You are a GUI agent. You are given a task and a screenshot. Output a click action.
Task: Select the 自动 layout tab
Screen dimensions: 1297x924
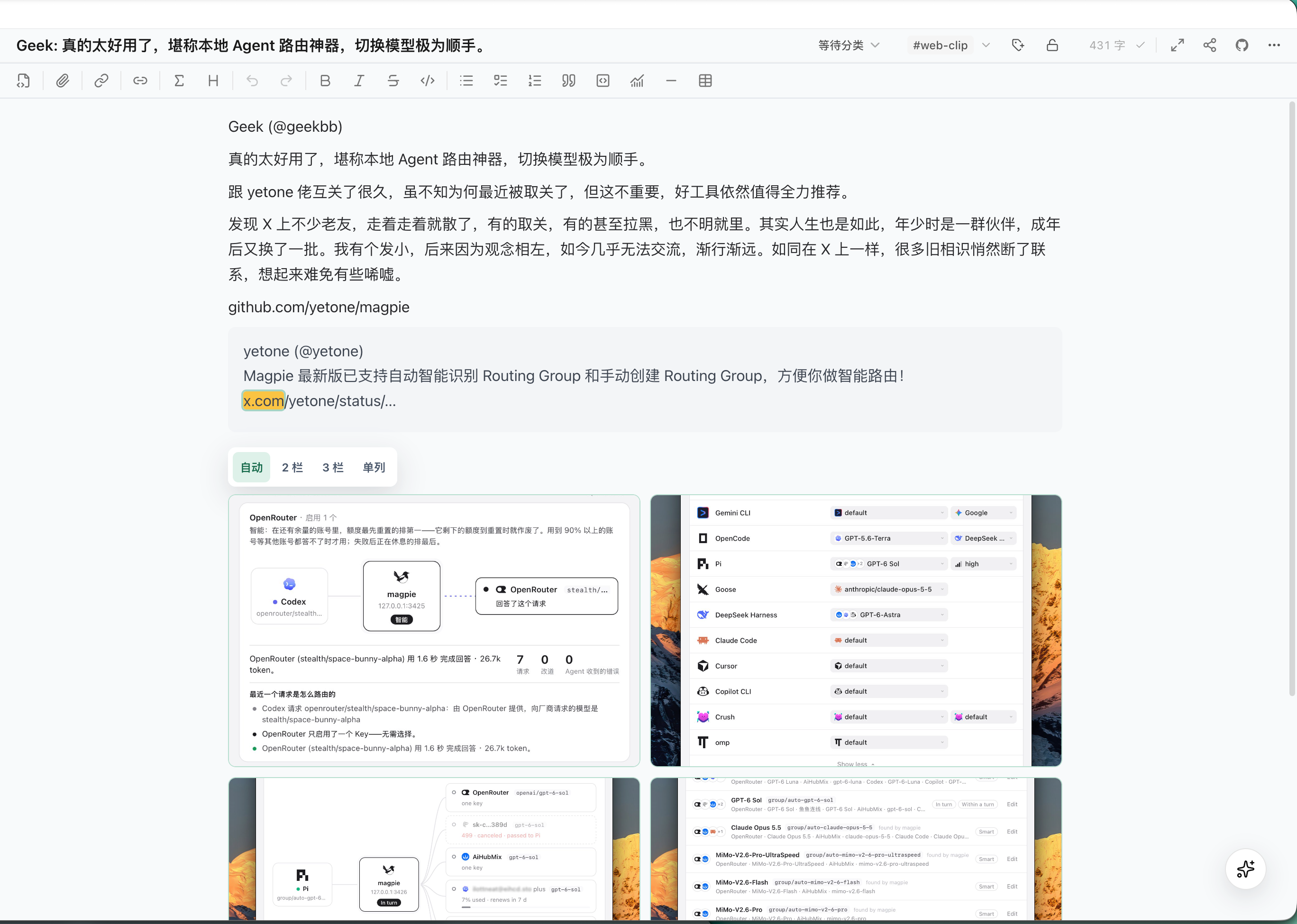click(252, 467)
